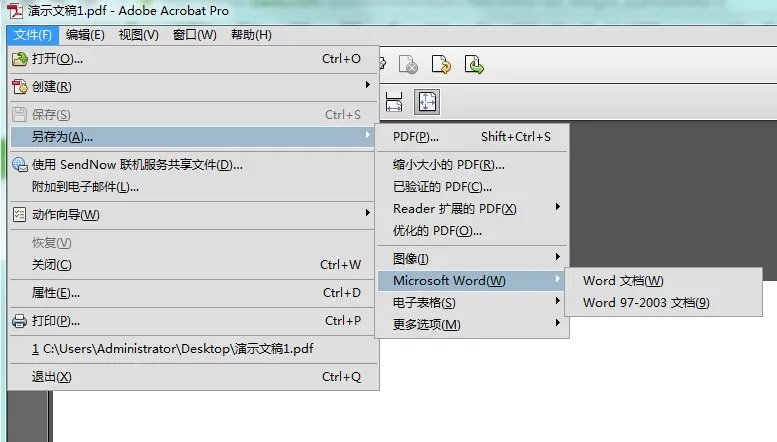The height and width of the screenshot is (442, 777).
Task: Click the printer icon beside Print
Action: [19, 321]
